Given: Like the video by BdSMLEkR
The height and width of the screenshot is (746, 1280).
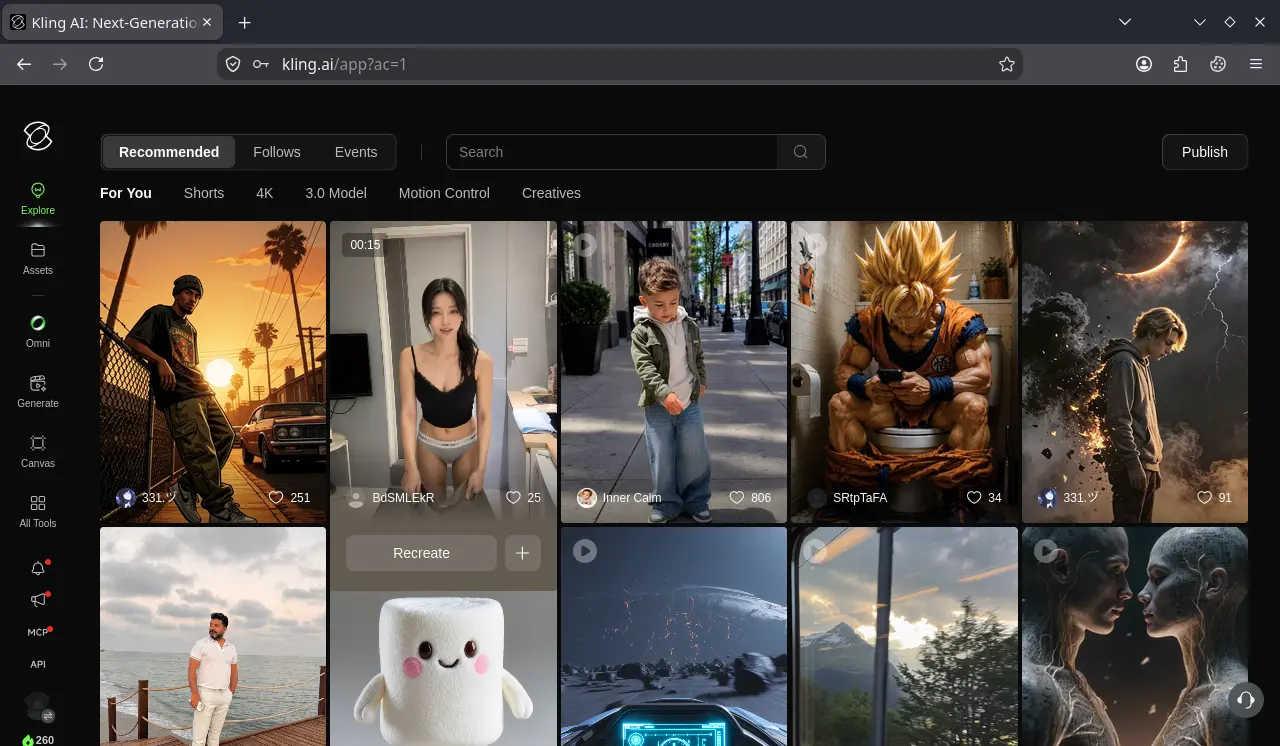Looking at the screenshot, I should pos(514,497).
